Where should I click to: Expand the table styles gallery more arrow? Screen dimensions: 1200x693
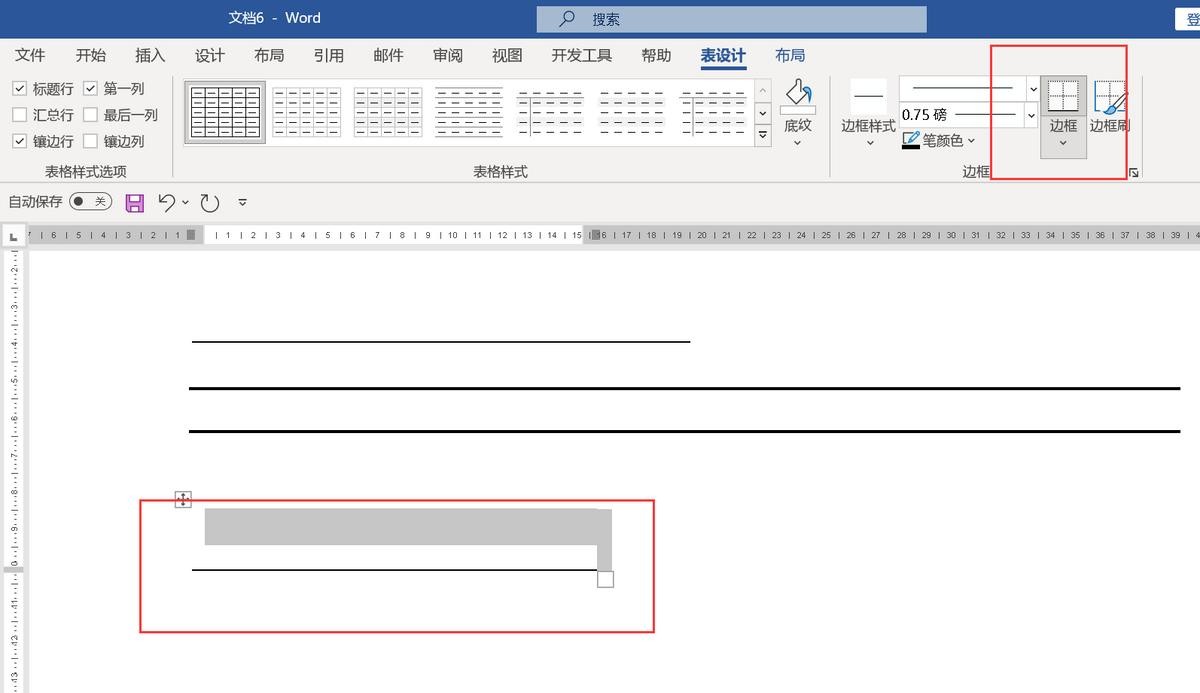[x=763, y=135]
